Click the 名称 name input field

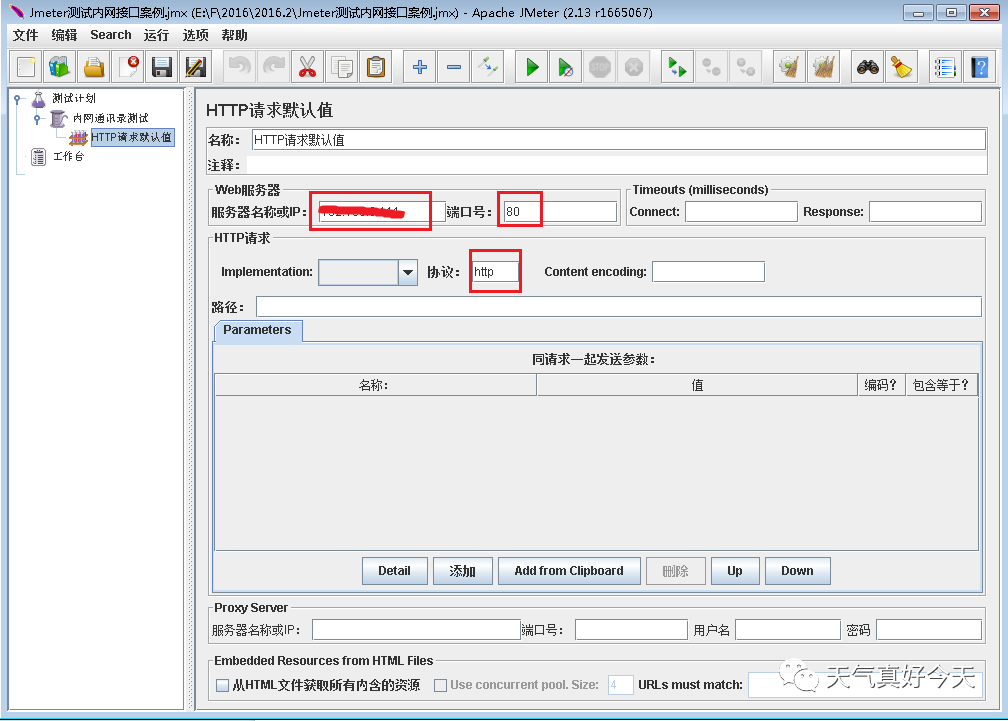tap(618, 140)
